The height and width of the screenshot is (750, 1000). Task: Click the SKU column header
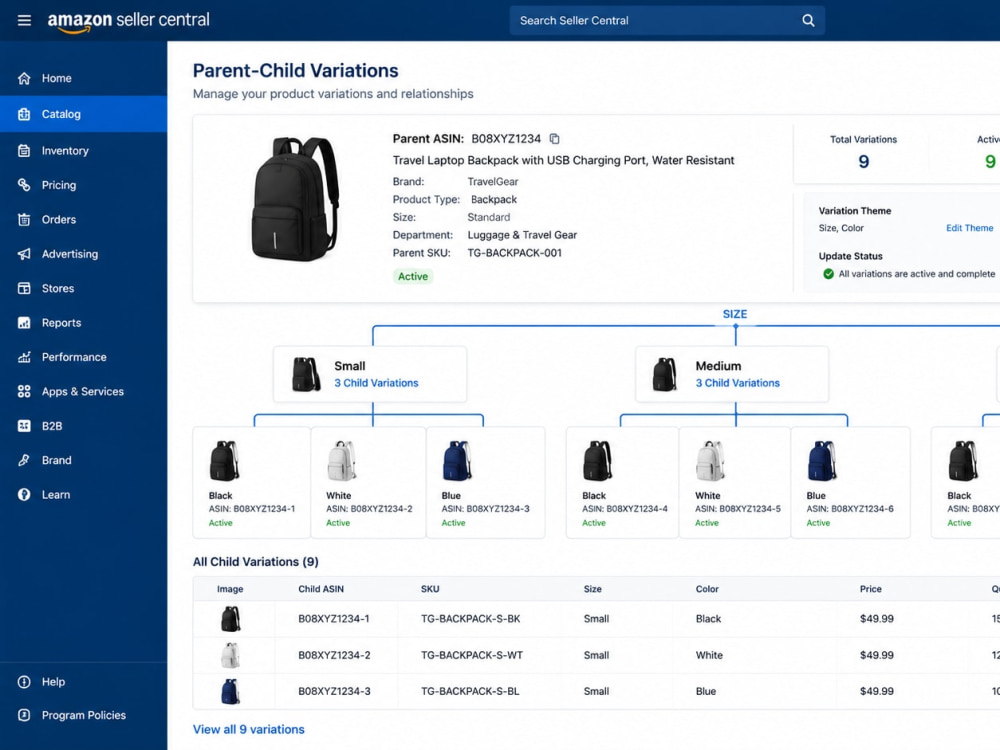coord(430,589)
